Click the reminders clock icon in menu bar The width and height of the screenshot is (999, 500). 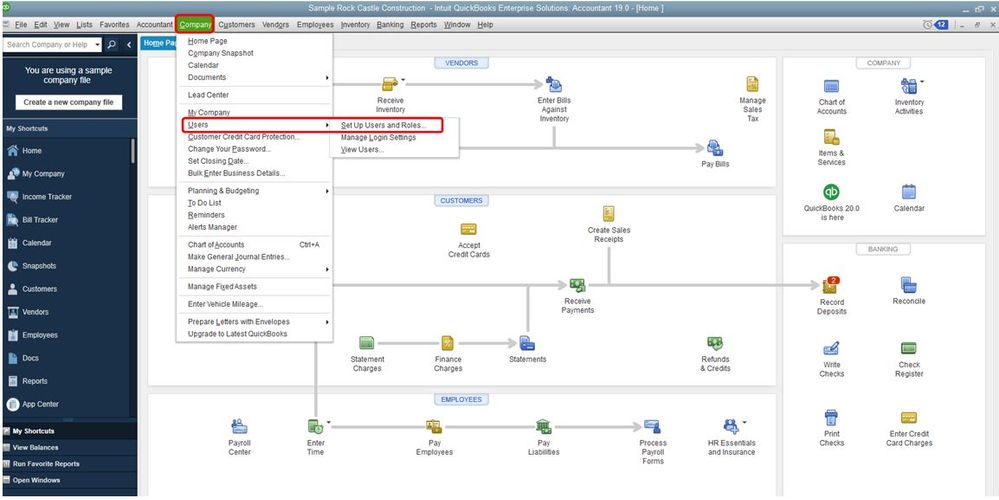[928, 25]
